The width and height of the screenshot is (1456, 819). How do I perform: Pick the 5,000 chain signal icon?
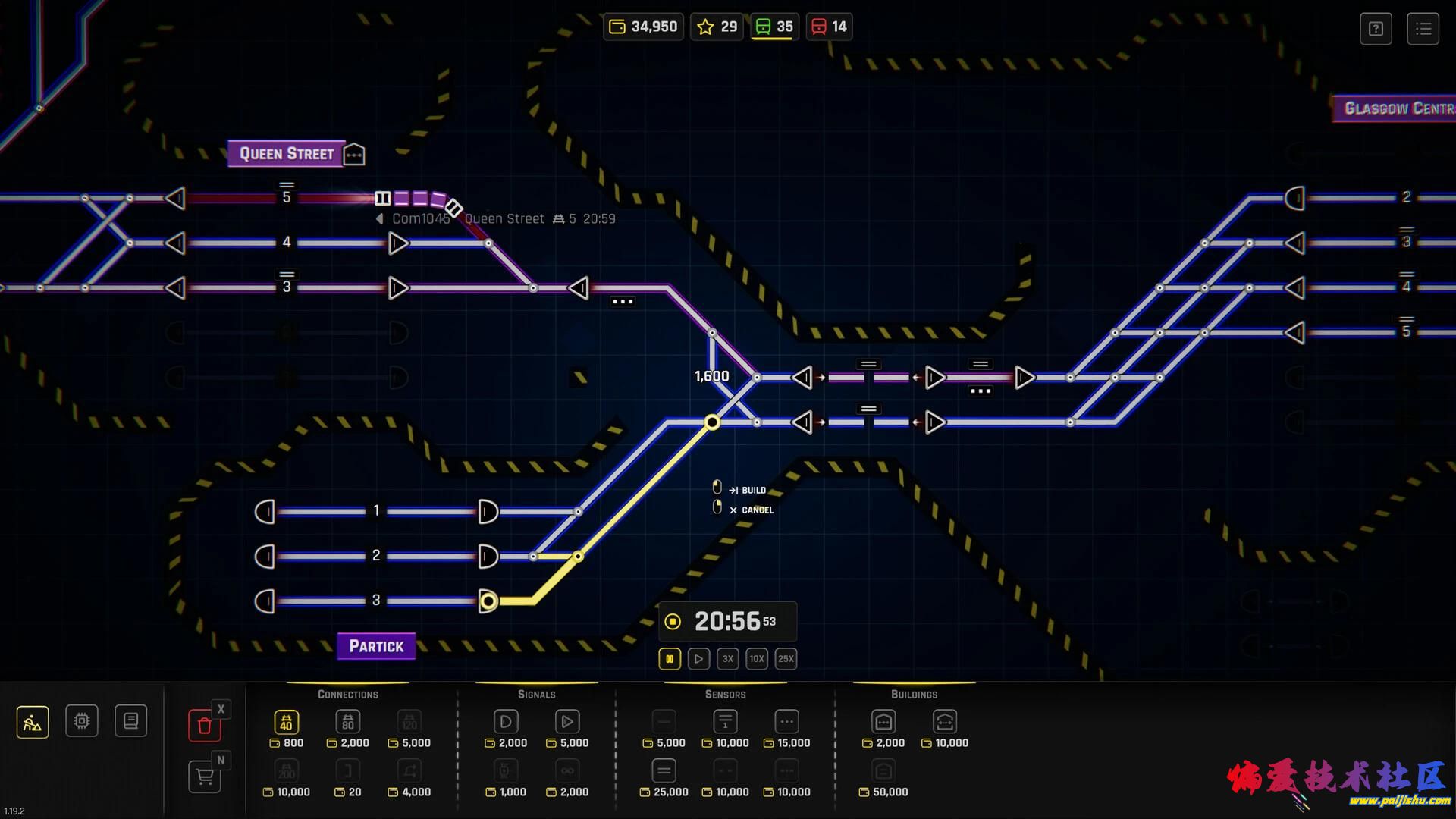coord(566,722)
